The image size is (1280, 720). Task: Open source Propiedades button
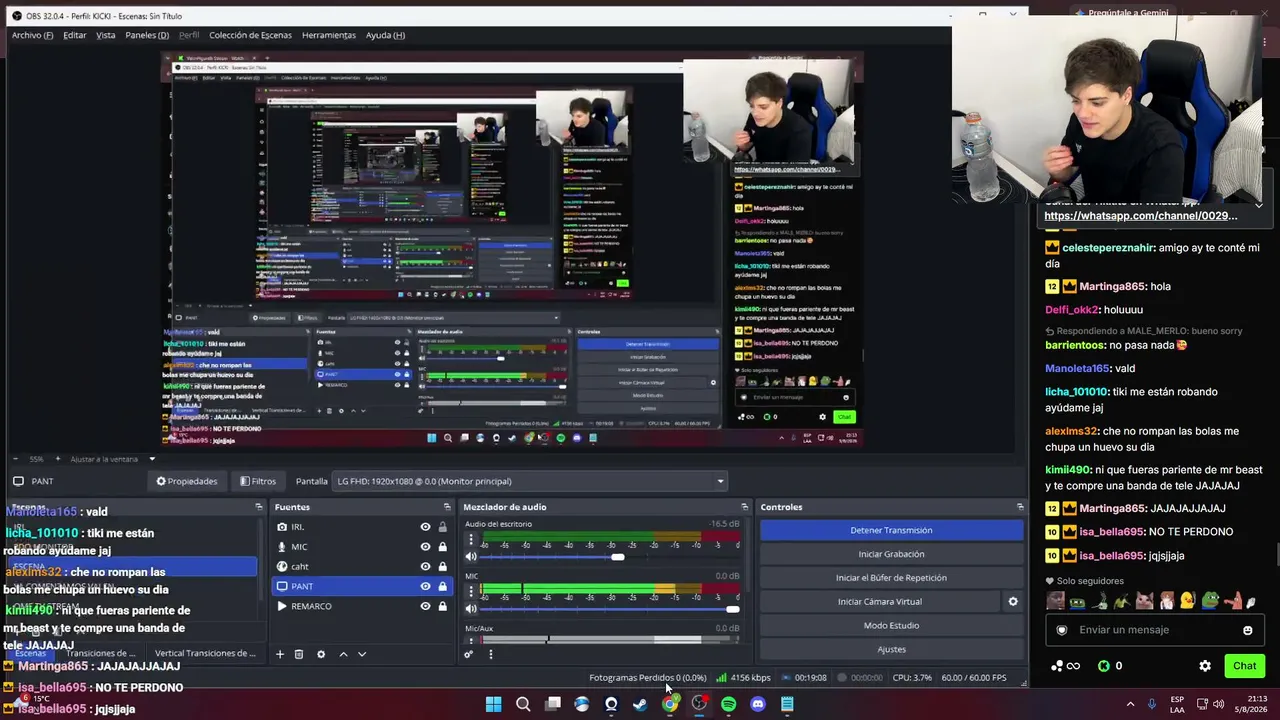click(187, 481)
